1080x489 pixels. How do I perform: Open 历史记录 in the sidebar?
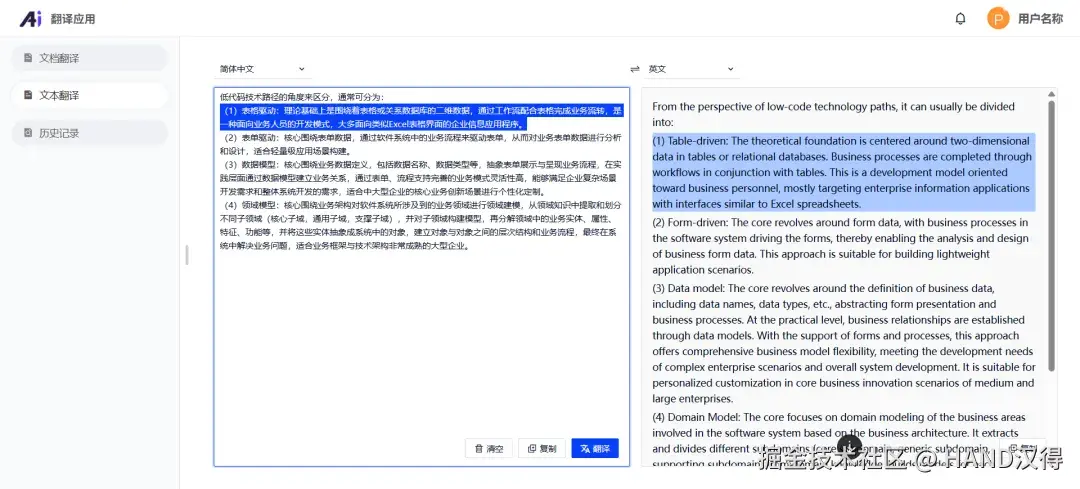[90, 133]
